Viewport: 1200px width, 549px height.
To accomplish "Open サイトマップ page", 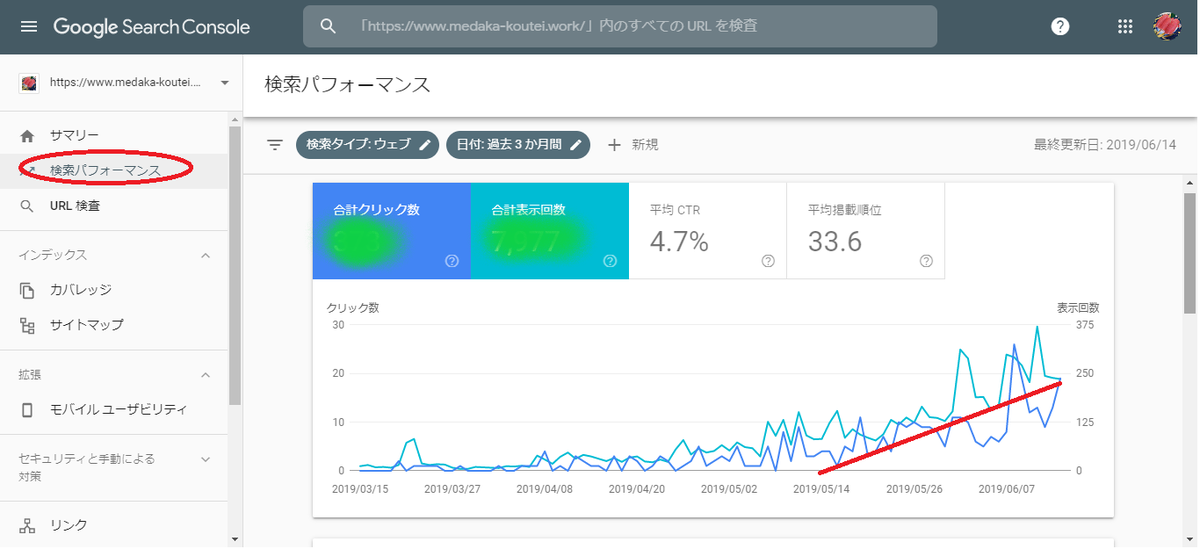I will click(87, 325).
